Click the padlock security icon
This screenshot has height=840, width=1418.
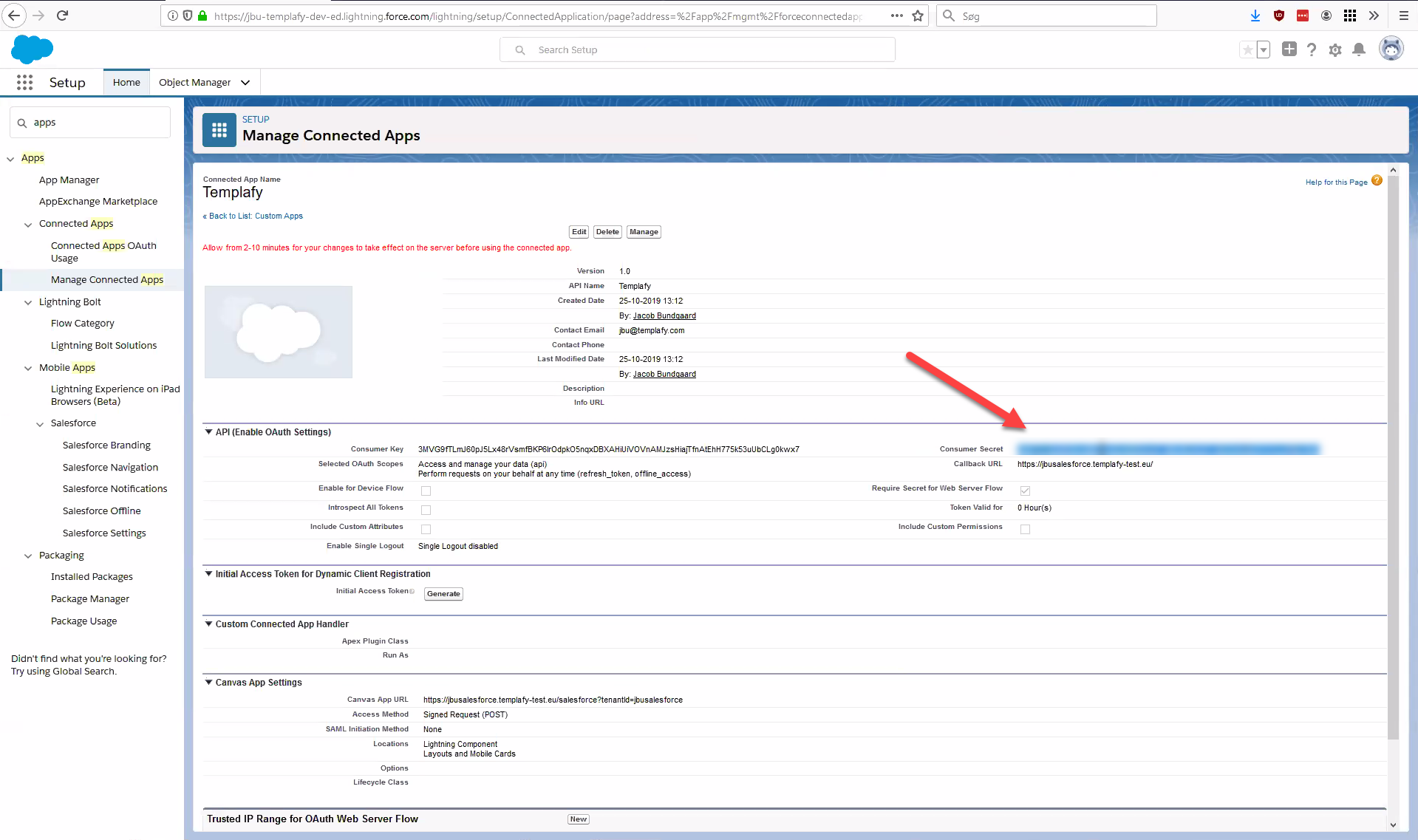(202, 16)
